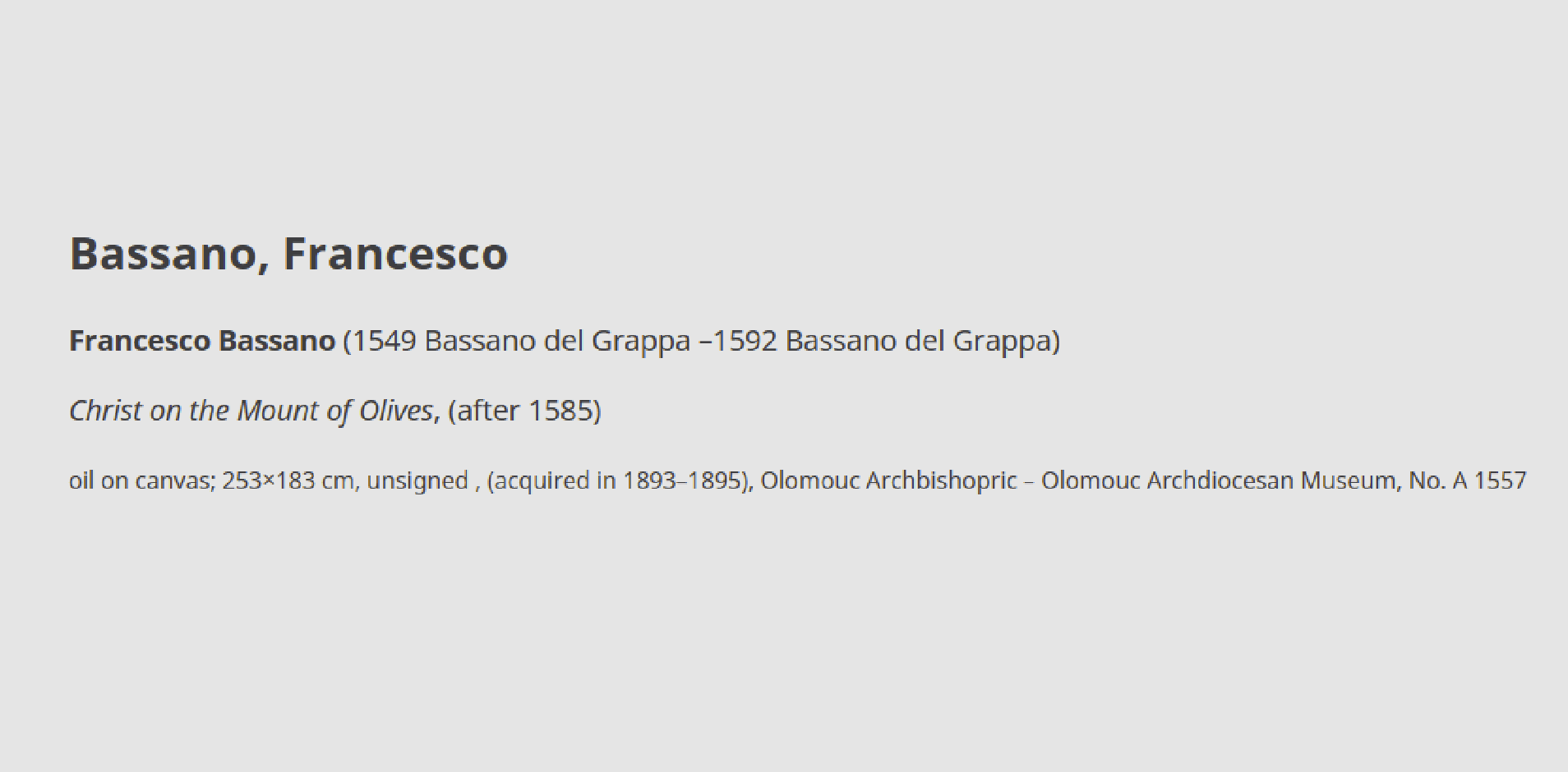Select the word "Francesco" in the heading
1568x772 pixels.
(395, 254)
